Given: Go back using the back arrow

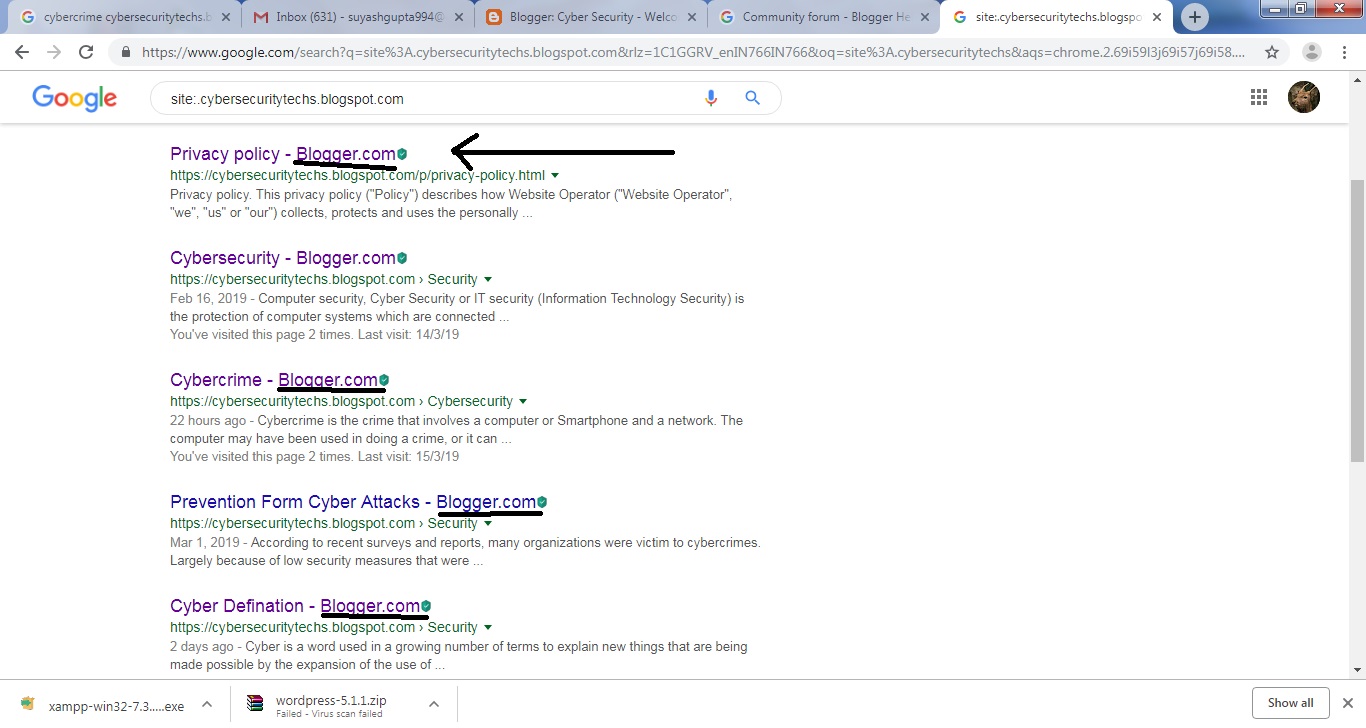Looking at the screenshot, I should click(22, 51).
